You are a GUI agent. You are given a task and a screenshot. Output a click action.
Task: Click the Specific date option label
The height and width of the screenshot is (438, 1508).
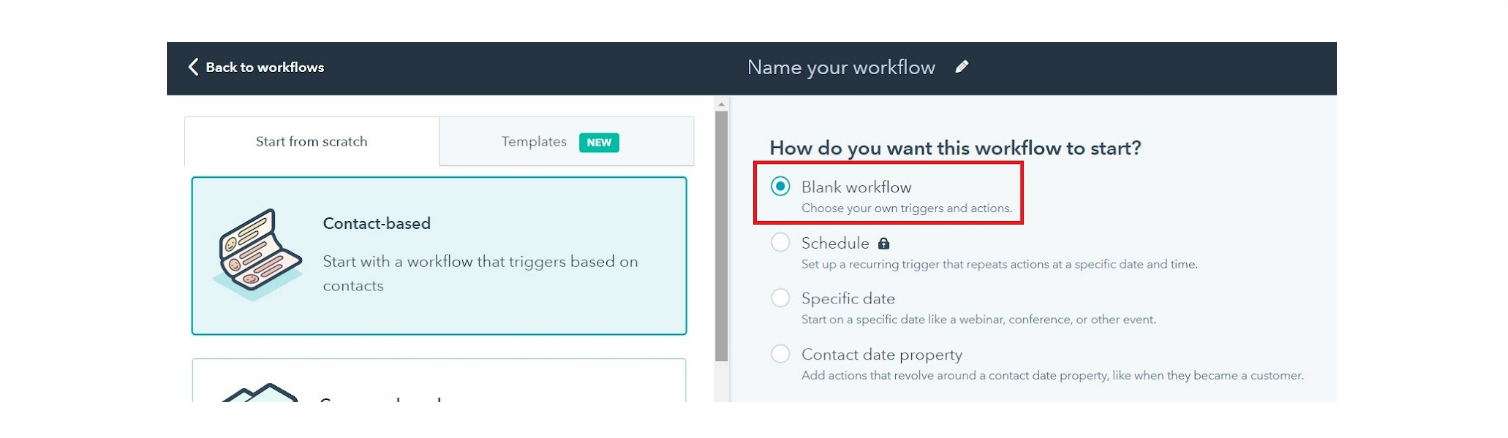pyautogui.click(x=848, y=299)
